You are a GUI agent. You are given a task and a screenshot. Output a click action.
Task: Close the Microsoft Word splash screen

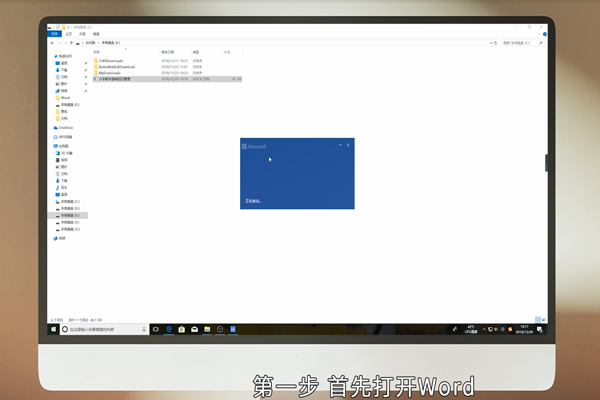pyautogui.click(x=348, y=145)
